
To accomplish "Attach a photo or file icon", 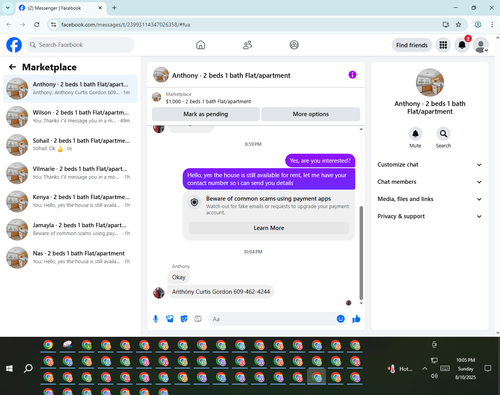I will pos(170,319).
